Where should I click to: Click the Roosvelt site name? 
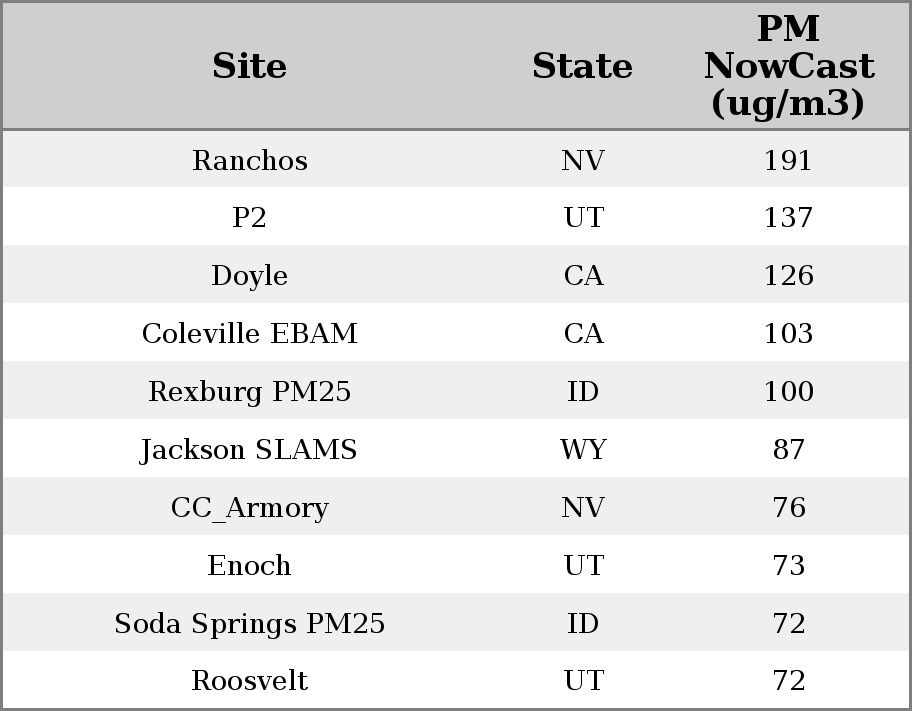coord(250,681)
